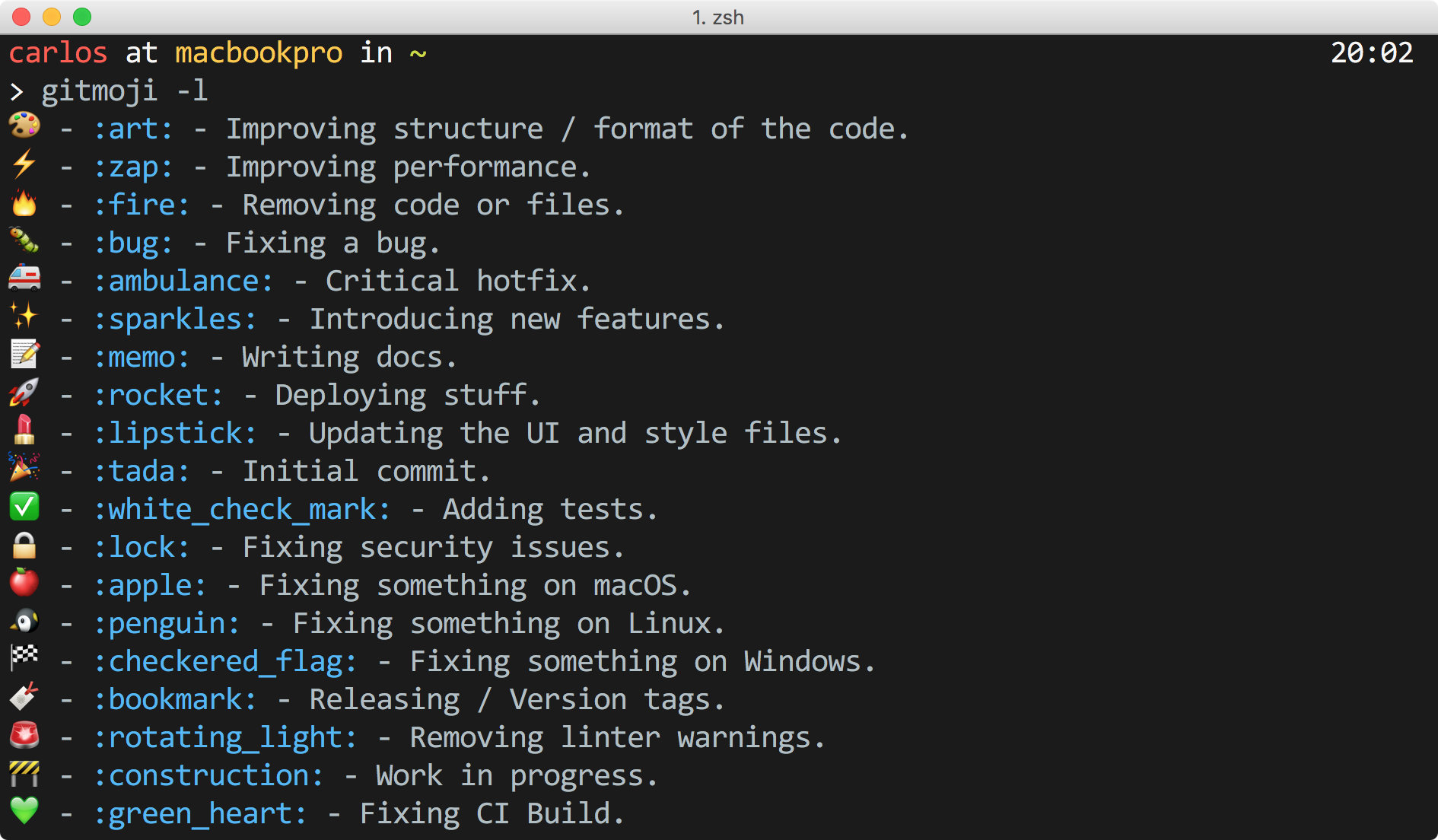
Task: Click 'Fixing something on macOS.' text
Action: [476, 585]
